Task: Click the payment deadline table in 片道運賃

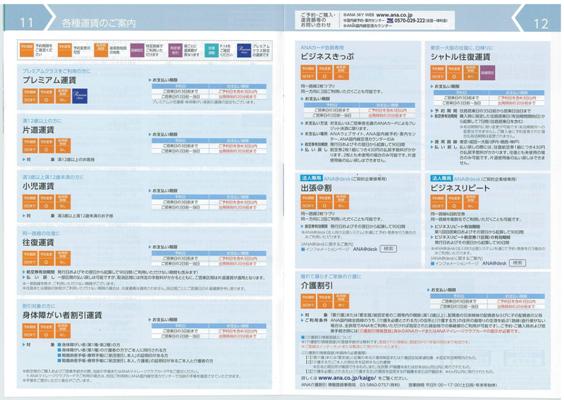Action: (x=209, y=146)
